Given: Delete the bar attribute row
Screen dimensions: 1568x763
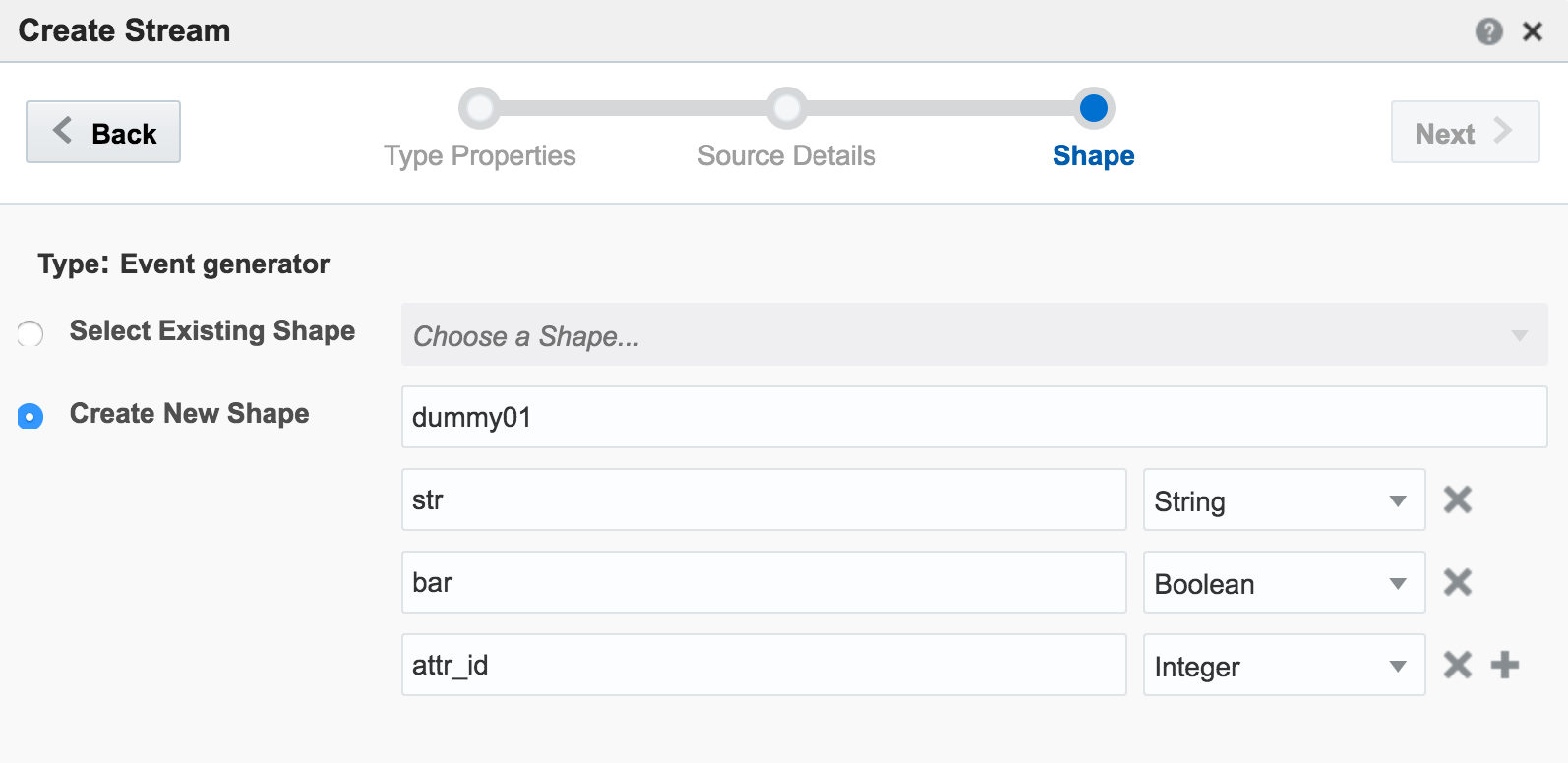Looking at the screenshot, I should 1457,582.
